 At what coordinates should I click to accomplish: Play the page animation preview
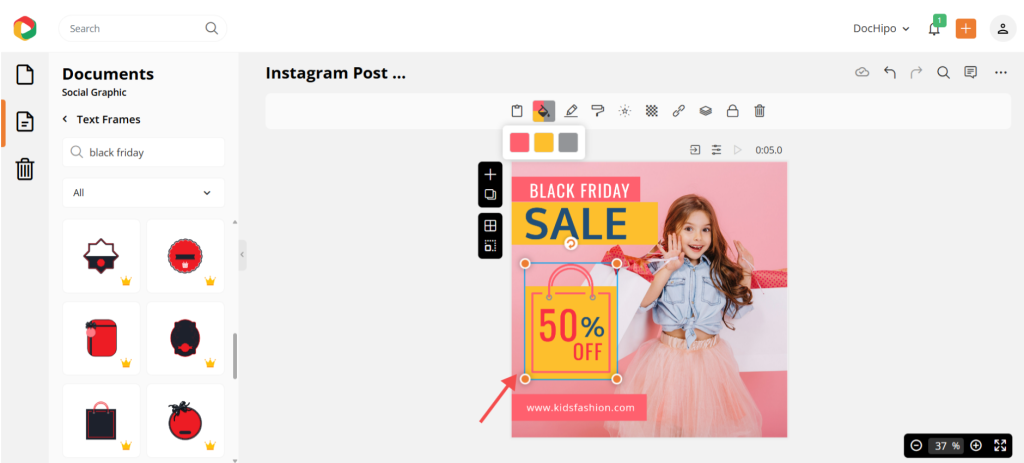[x=738, y=150]
